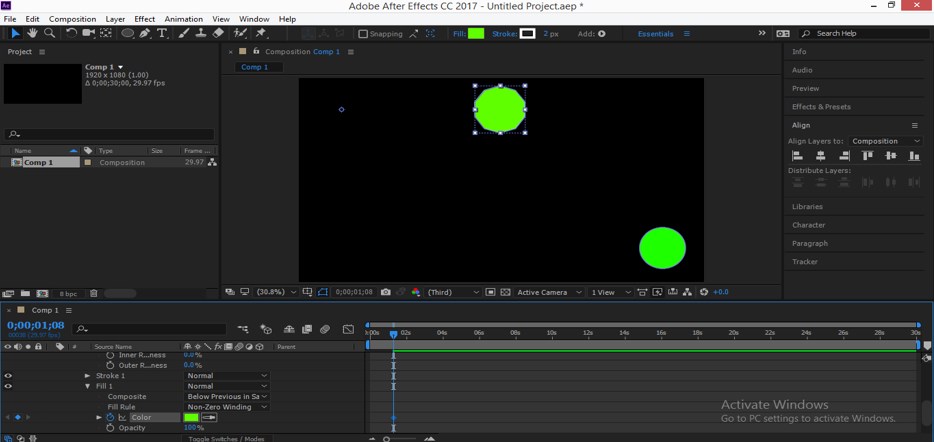Hide Fill 1 with its eye icon
This screenshot has width=934, height=442.
click(8, 386)
